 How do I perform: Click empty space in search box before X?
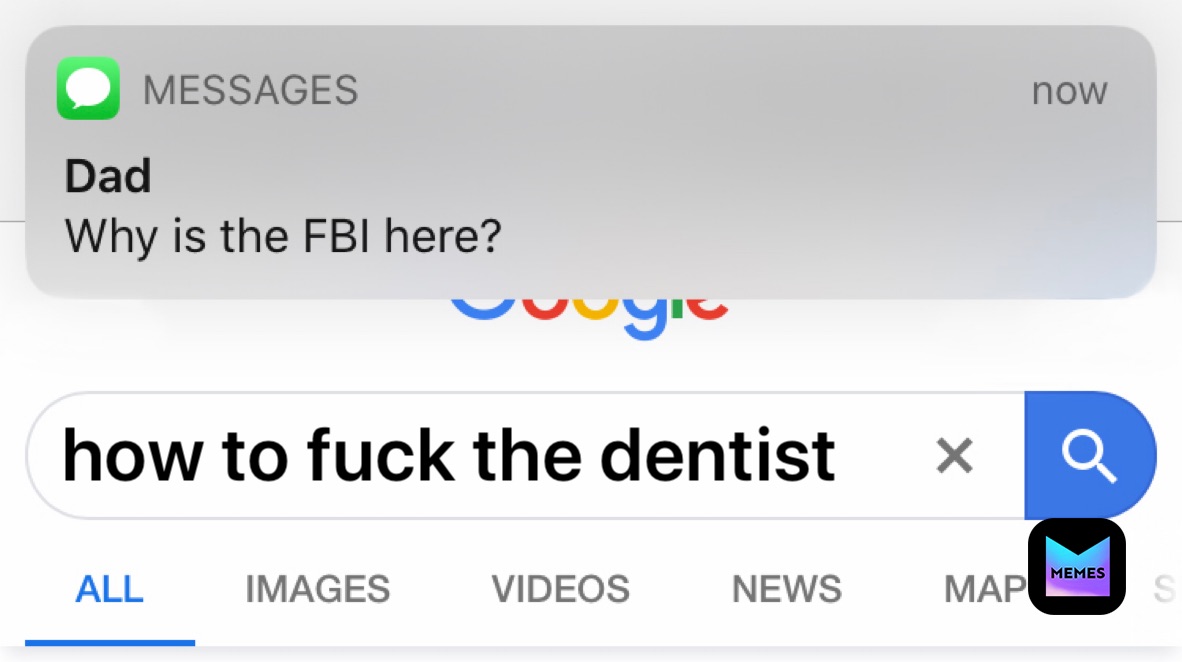[880, 456]
